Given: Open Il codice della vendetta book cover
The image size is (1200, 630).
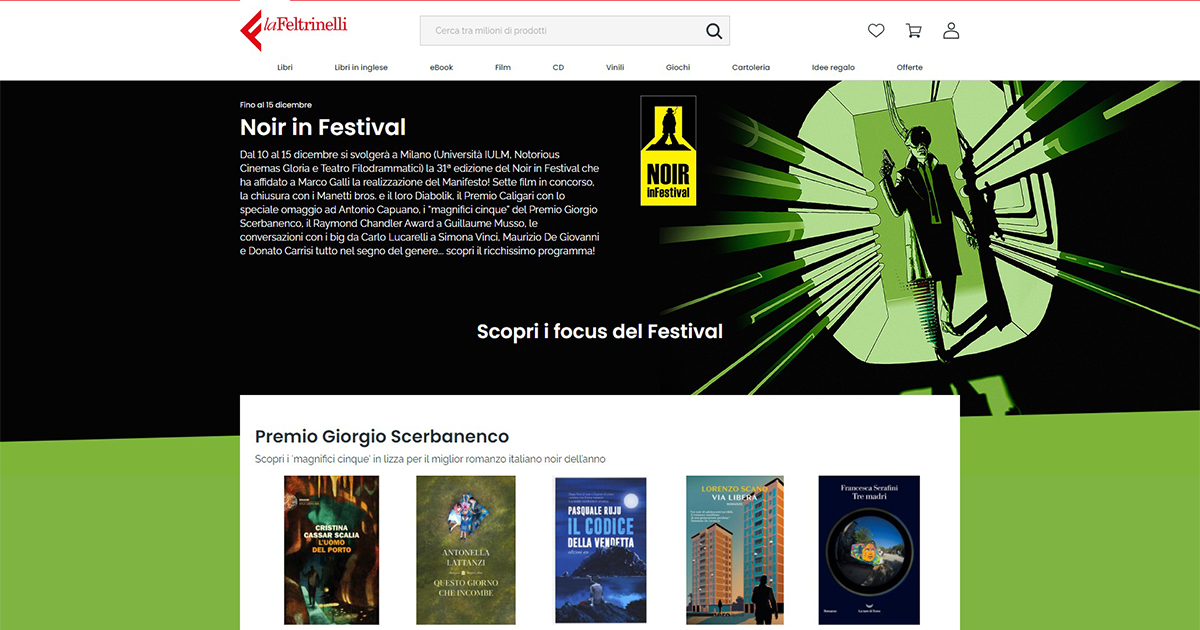Looking at the screenshot, I should [600, 551].
